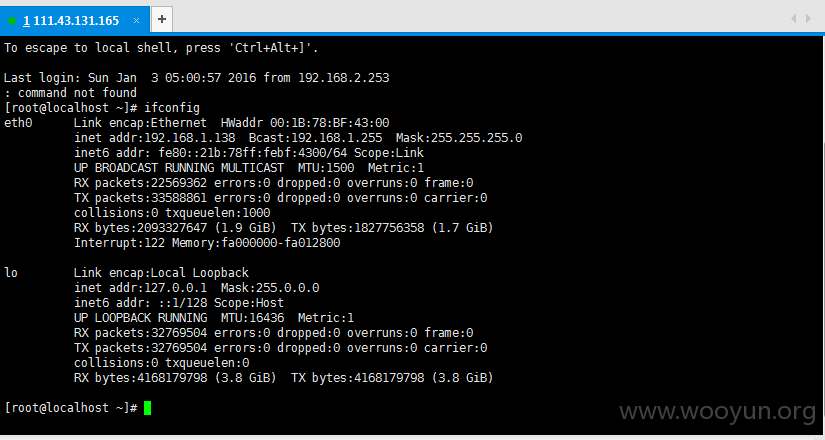Click the ifconfig command text
Screen dimensions: 825x440
(x=172, y=108)
